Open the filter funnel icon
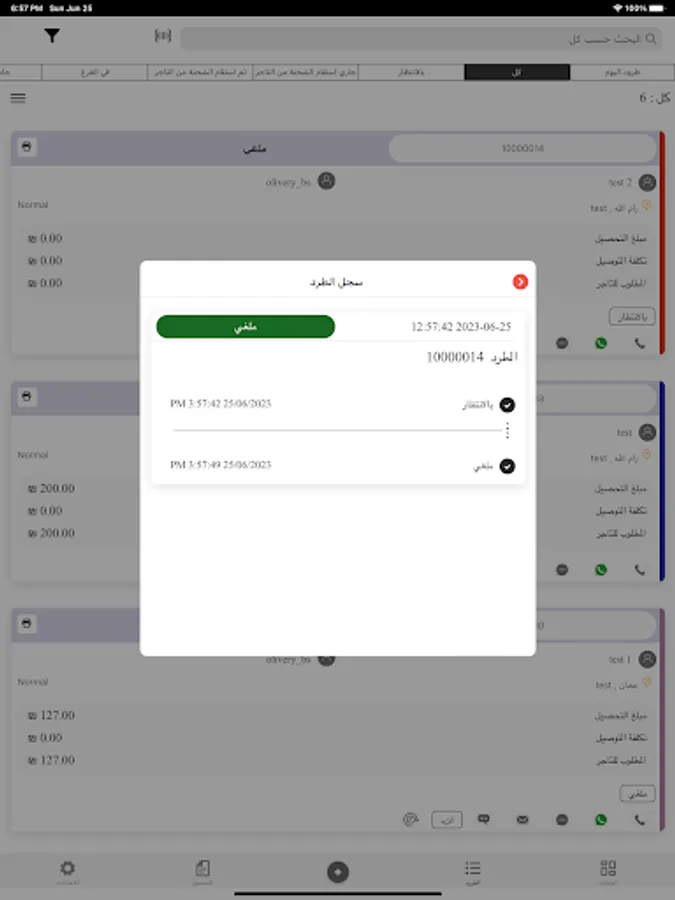 coord(52,36)
